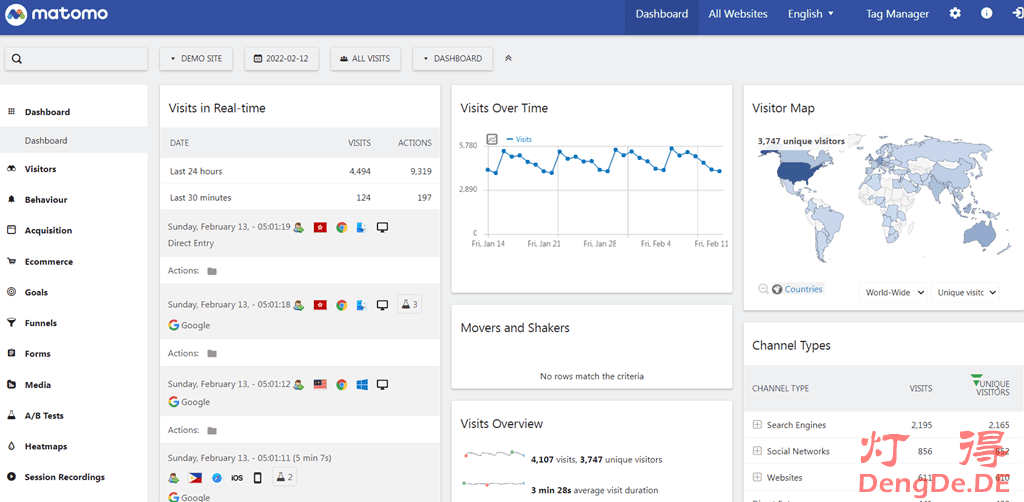Click desktop device icon in first visit row
The height and width of the screenshot is (502, 1024).
pos(382,227)
